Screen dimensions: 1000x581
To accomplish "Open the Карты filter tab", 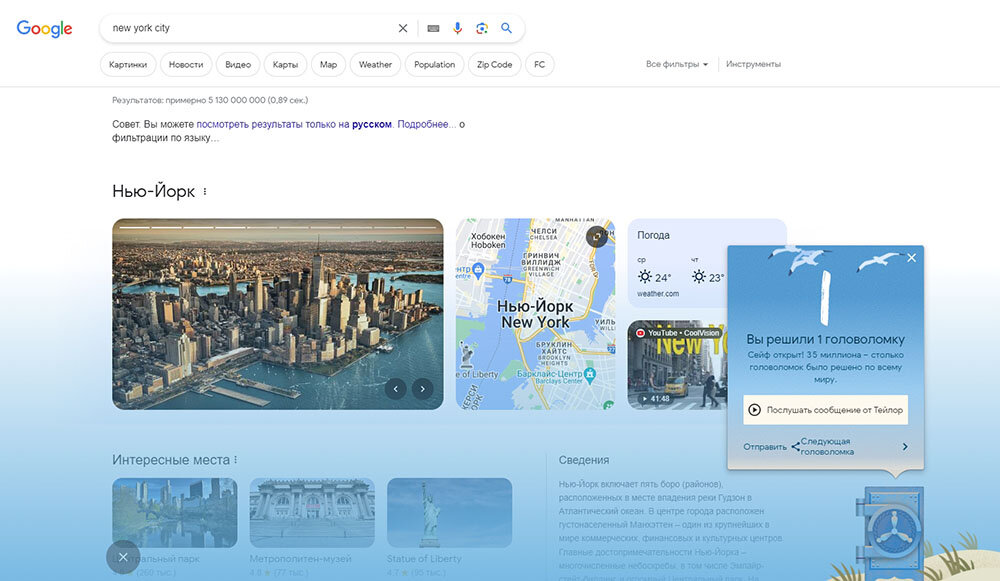I will pos(285,64).
